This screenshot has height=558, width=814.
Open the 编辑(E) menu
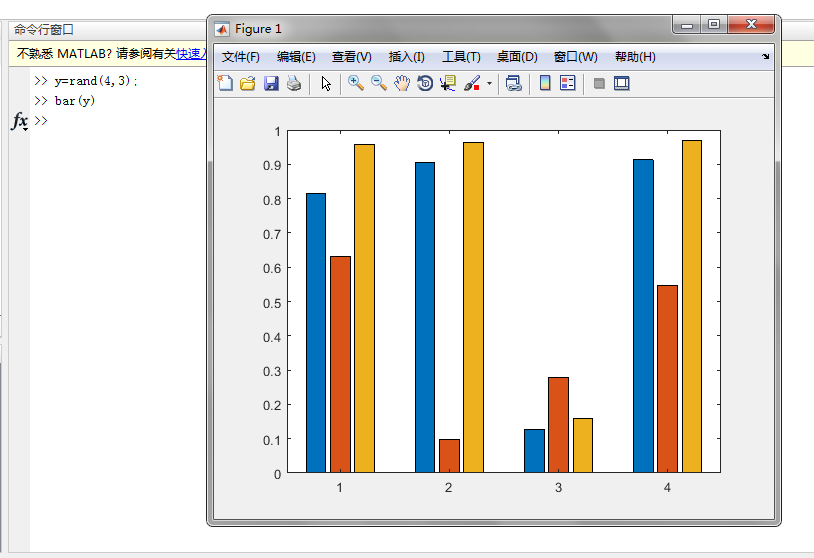296,57
